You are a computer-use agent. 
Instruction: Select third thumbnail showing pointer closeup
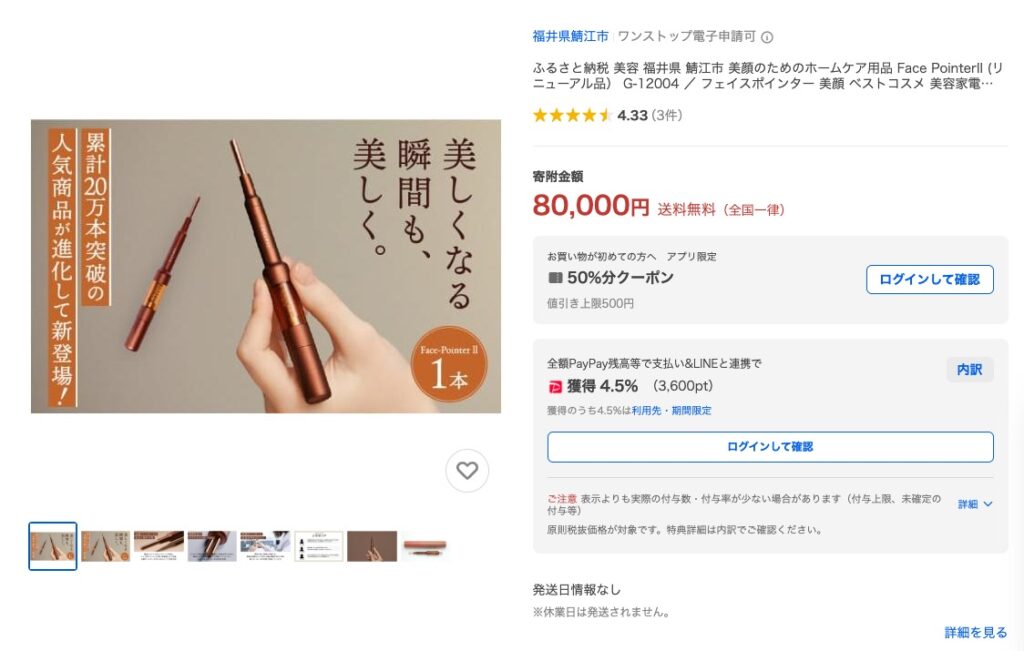click(159, 546)
